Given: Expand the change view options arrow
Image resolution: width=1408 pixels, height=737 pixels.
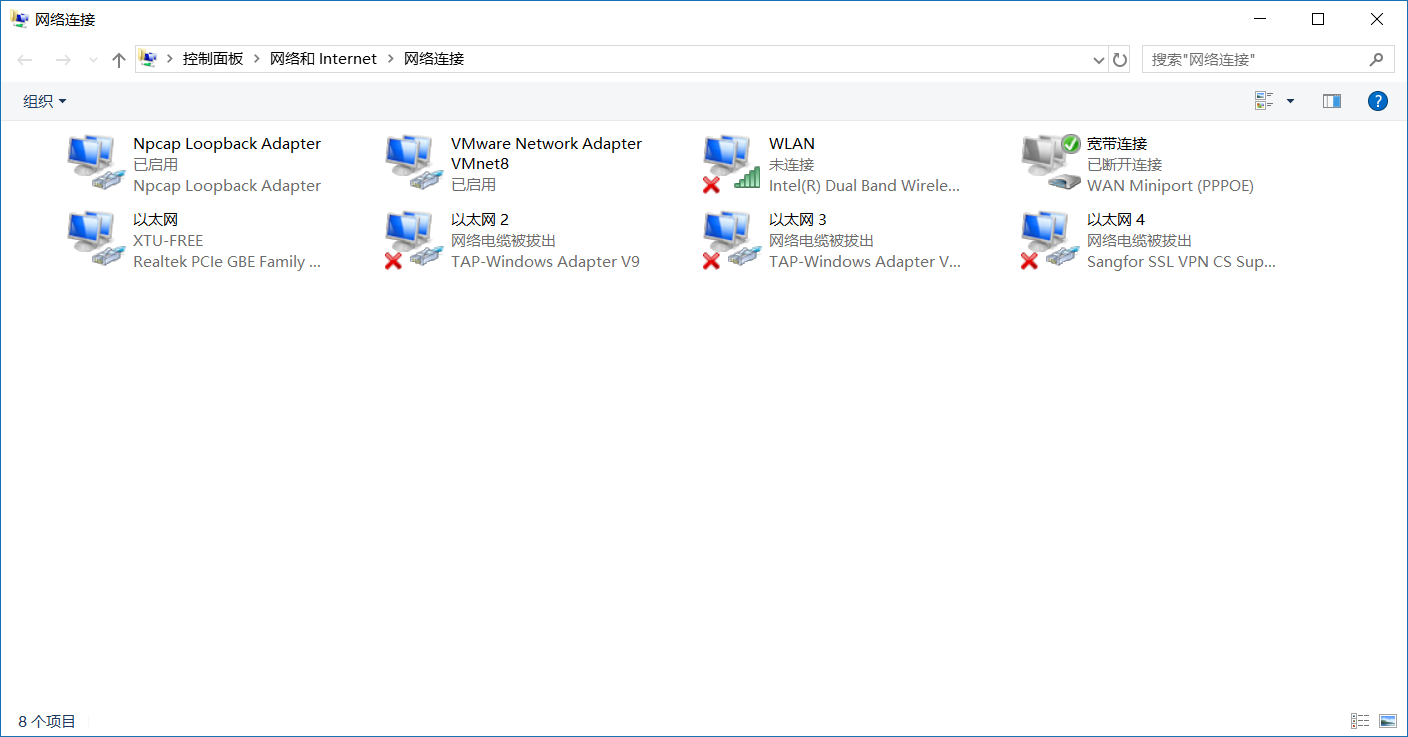Looking at the screenshot, I should click(1290, 101).
